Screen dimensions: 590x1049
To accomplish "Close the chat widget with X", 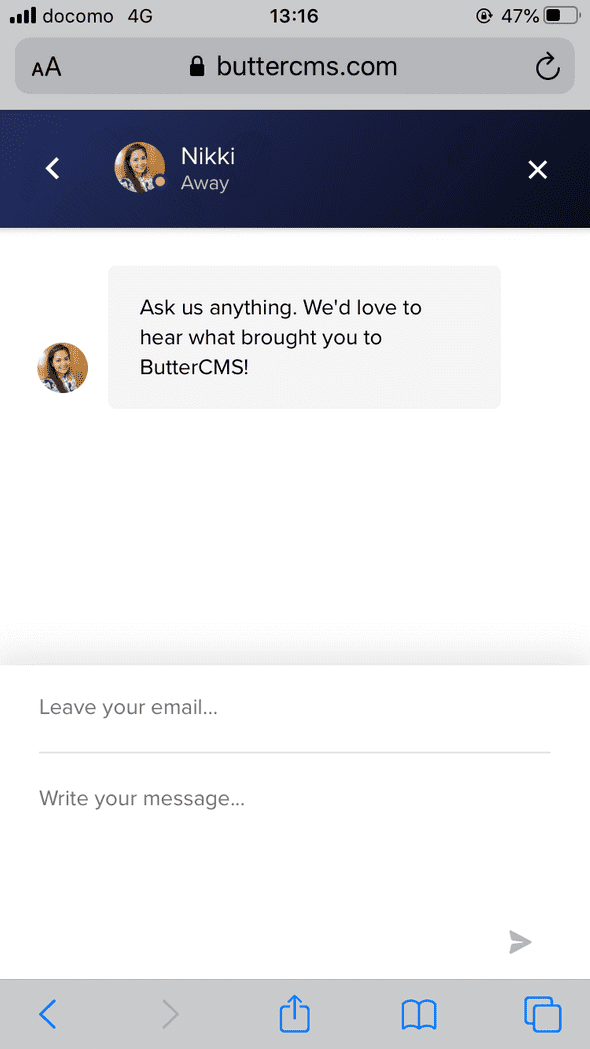I will pos(538,170).
